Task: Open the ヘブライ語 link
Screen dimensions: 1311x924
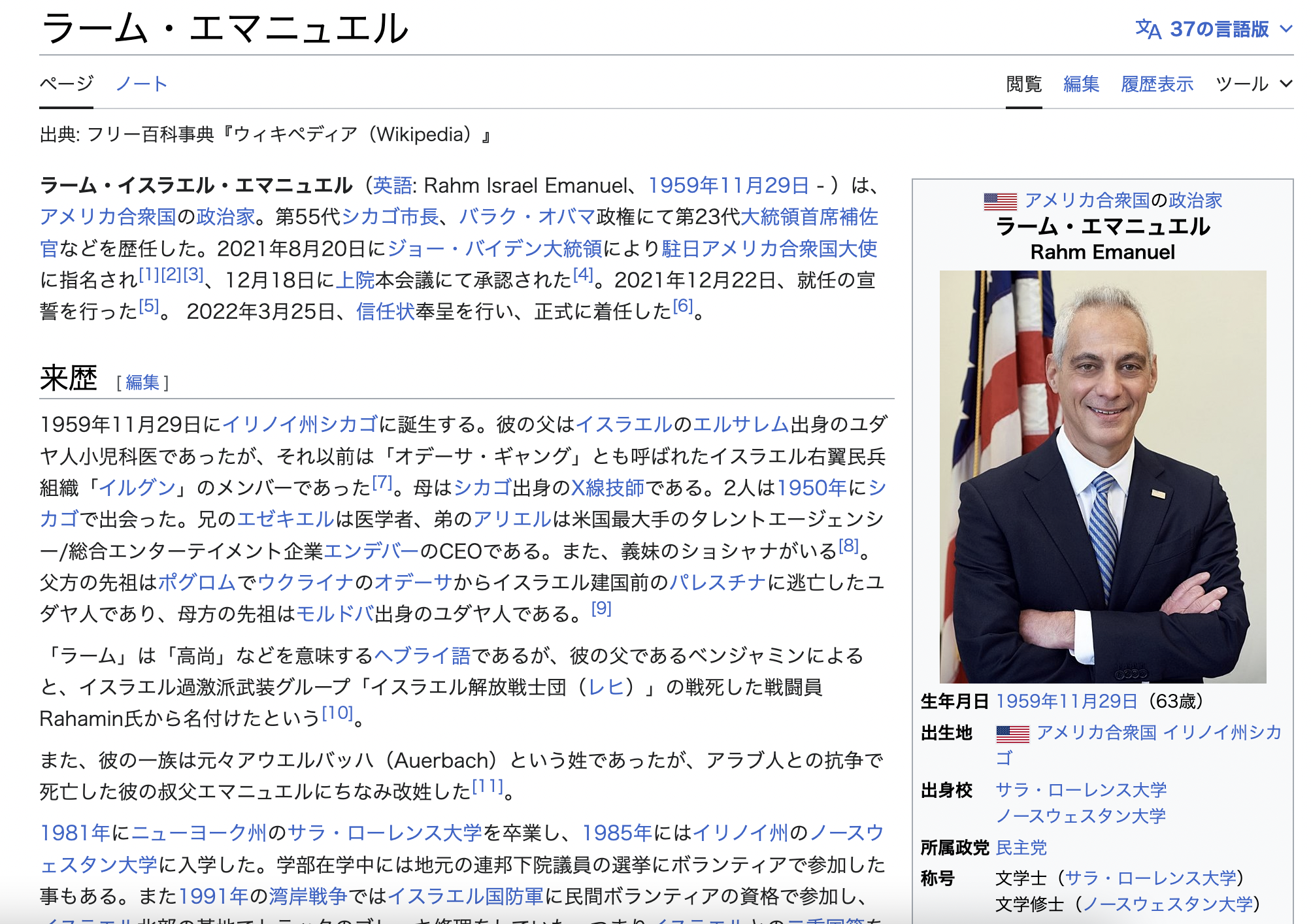Action: pyautogui.click(x=422, y=655)
